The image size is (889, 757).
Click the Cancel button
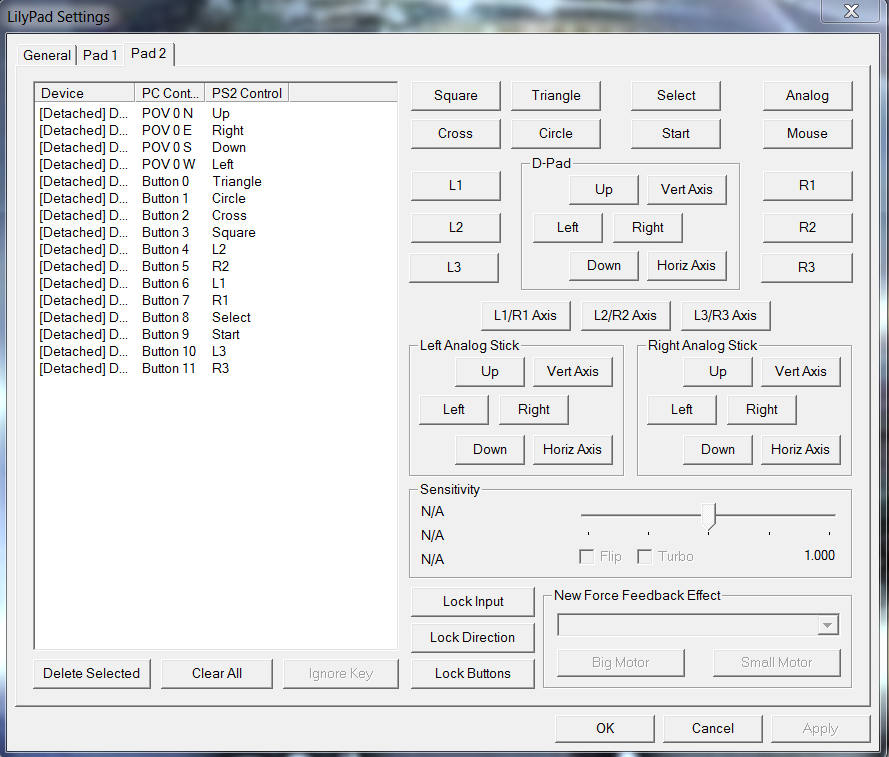(713, 728)
